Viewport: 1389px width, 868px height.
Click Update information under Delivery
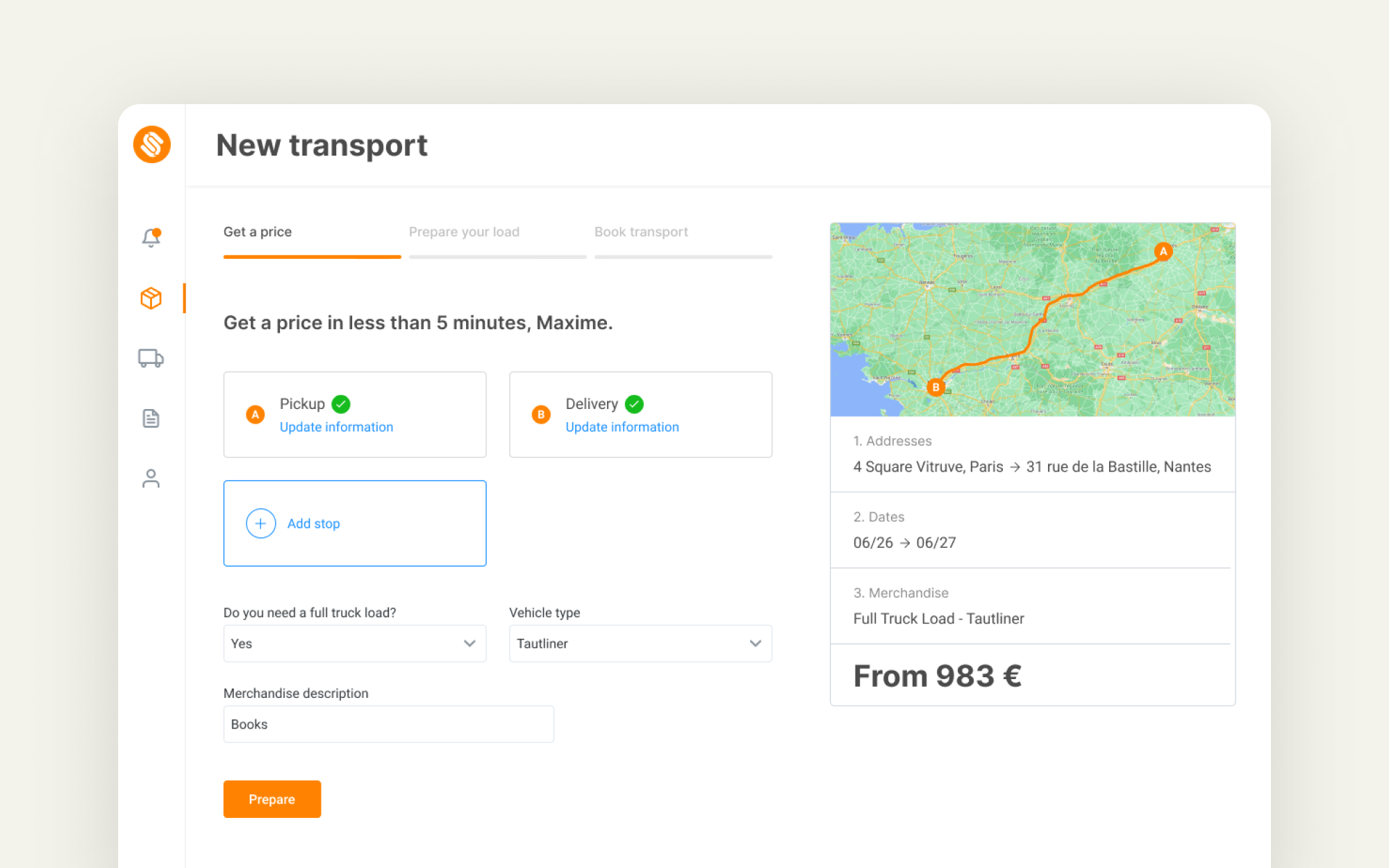pyautogui.click(x=622, y=427)
